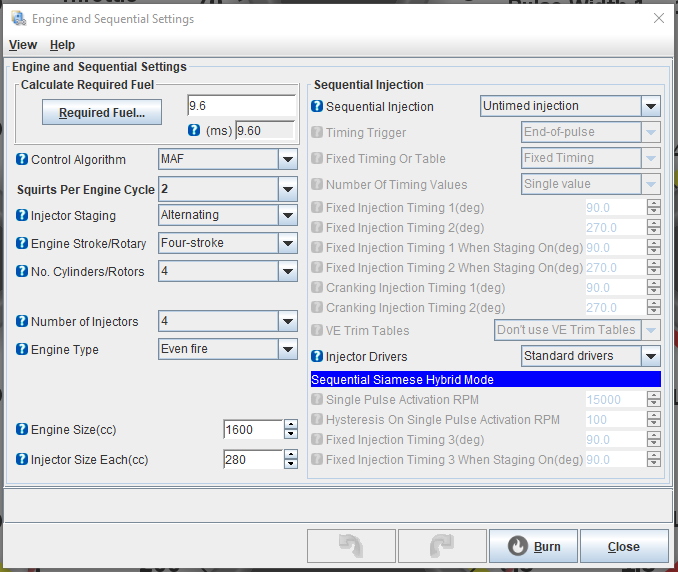Viewport: 678px width, 572px height.
Task: Expand Squirts Per Engine Cycle dropdown
Action: pyautogui.click(x=228, y=189)
